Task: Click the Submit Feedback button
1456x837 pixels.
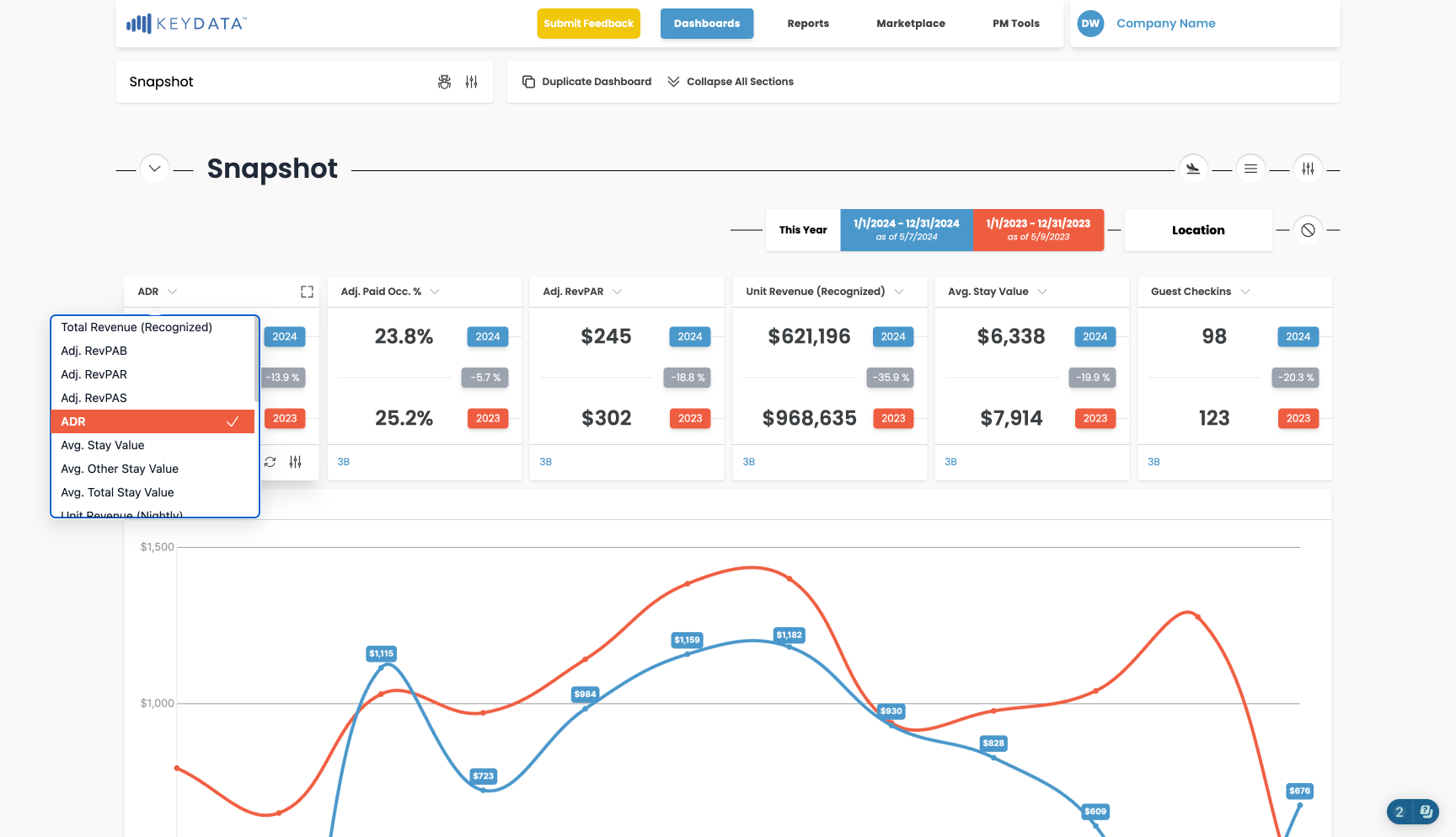Action: 589,24
